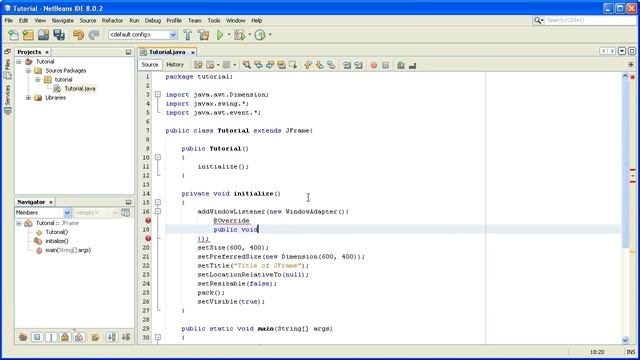Click the error marker on line 17
Image resolution: width=640 pixels, height=360 pixels.
coord(148,220)
